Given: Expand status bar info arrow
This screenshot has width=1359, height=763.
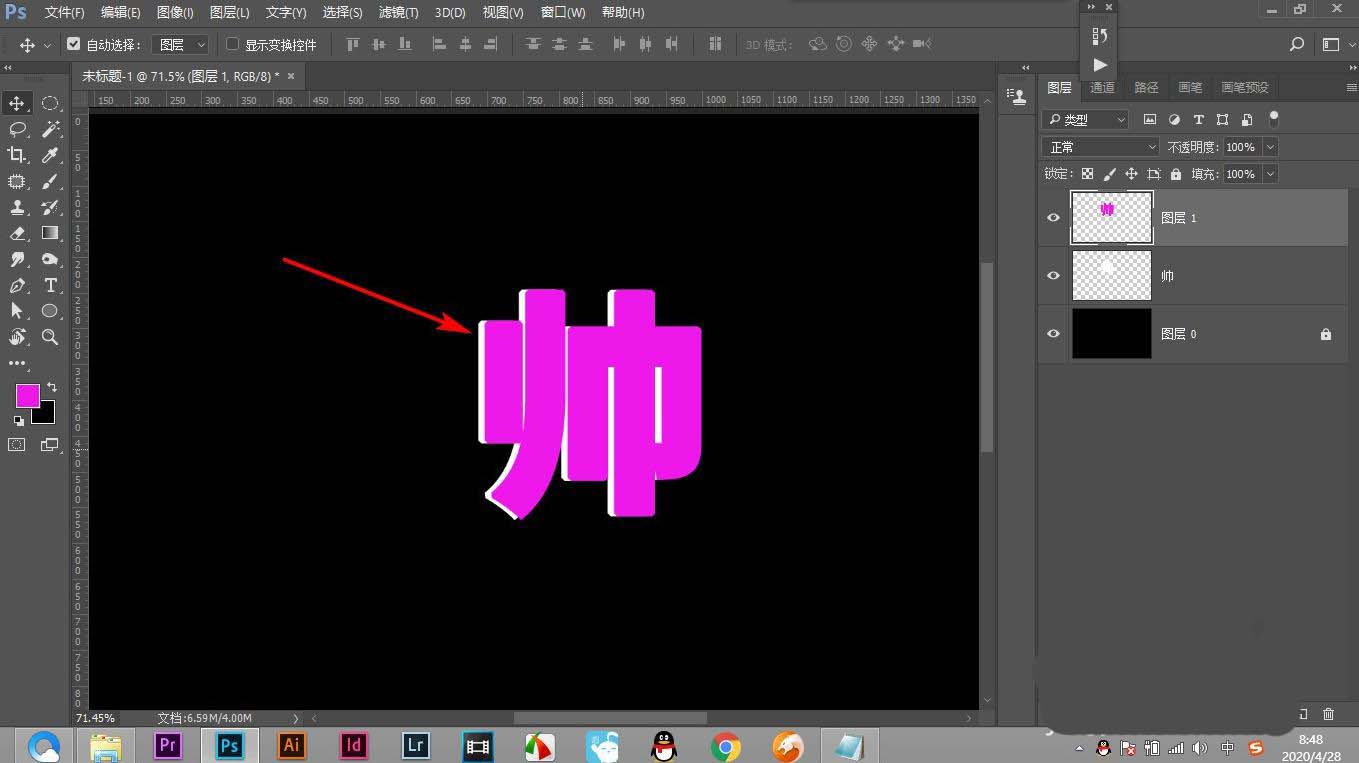Looking at the screenshot, I should pyautogui.click(x=295, y=718).
